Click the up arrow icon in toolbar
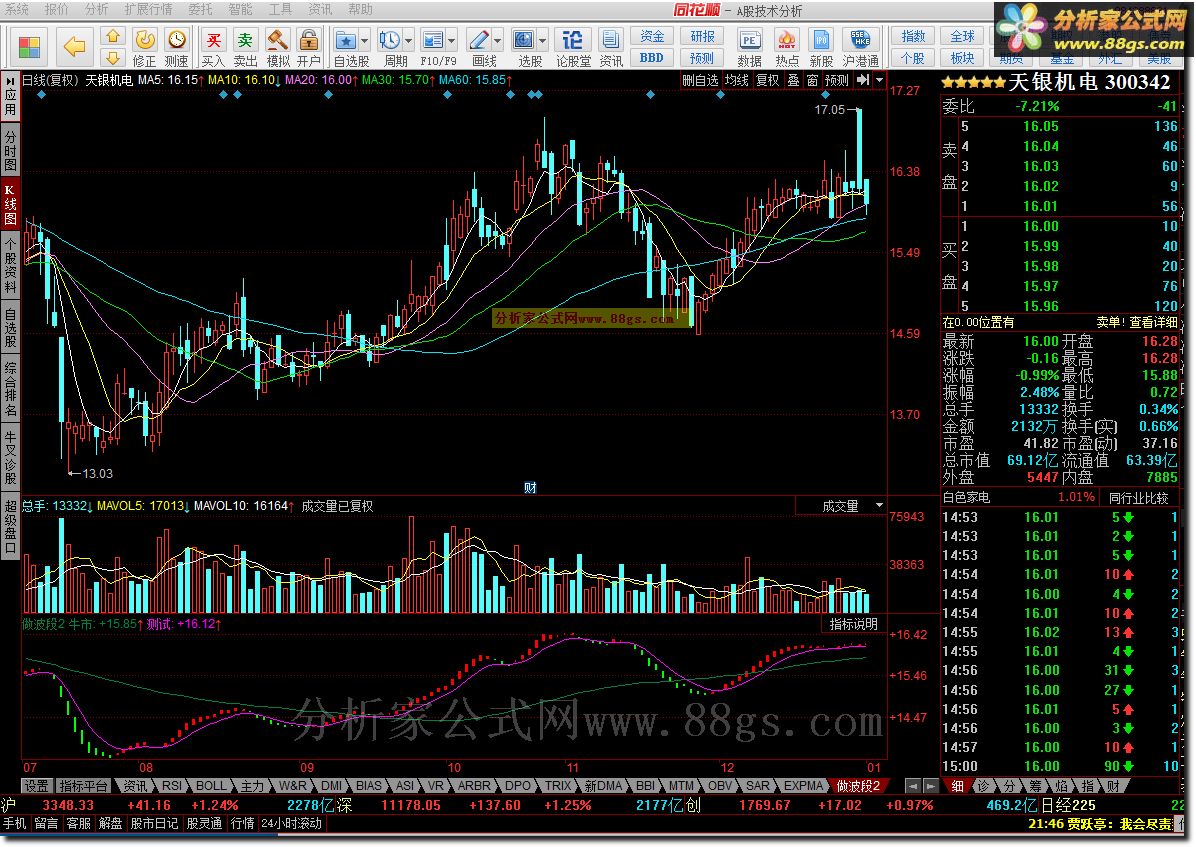Viewport: 1196px width, 847px height. tap(113, 36)
